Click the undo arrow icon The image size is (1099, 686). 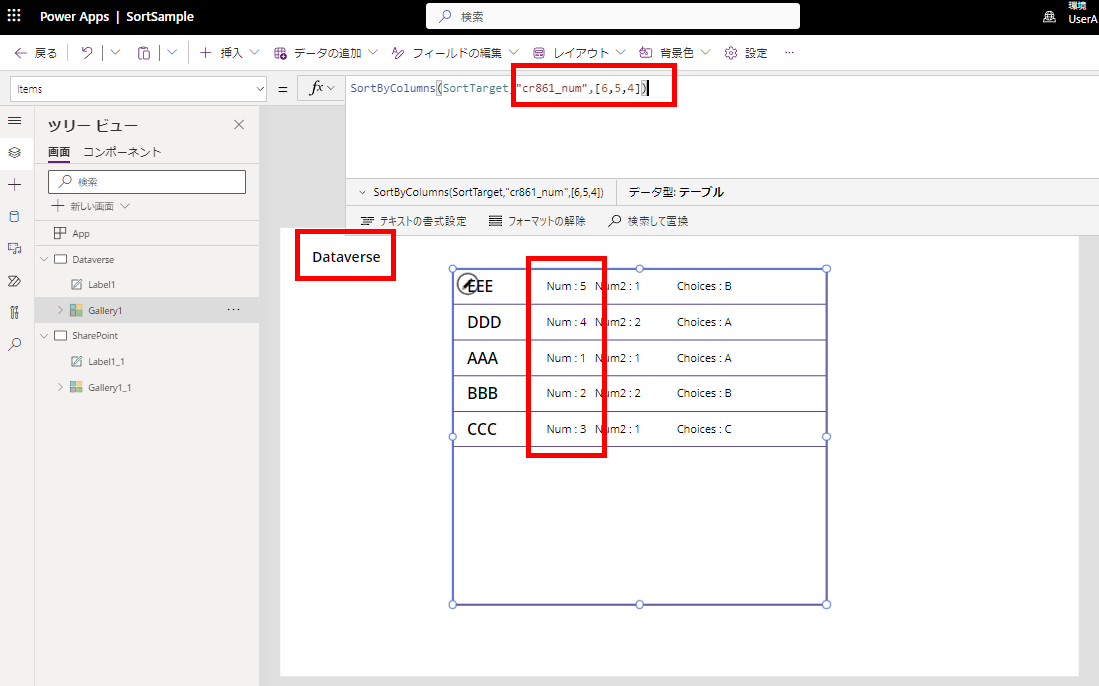[86, 53]
